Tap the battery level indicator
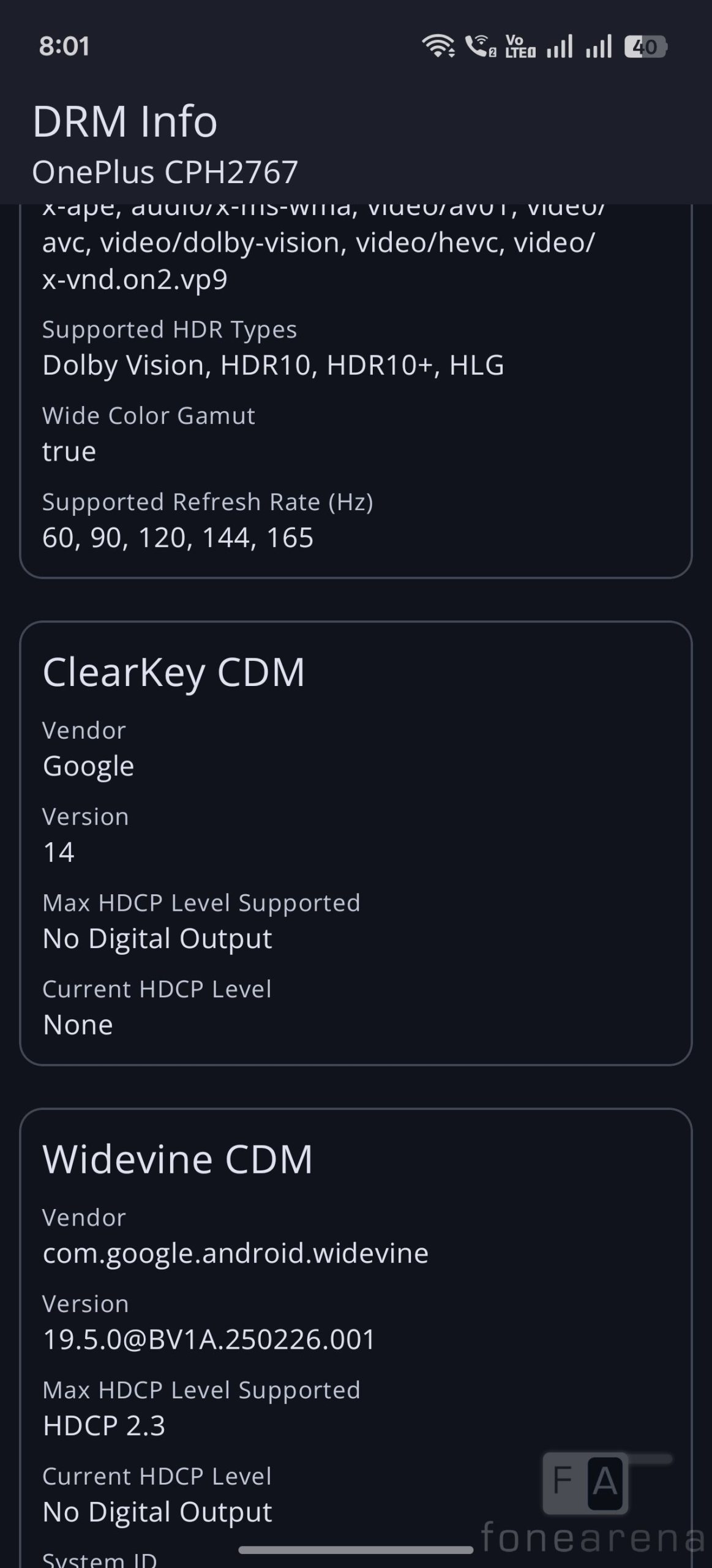The height and width of the screenshot is (1568, 712). tap(645, 47)
